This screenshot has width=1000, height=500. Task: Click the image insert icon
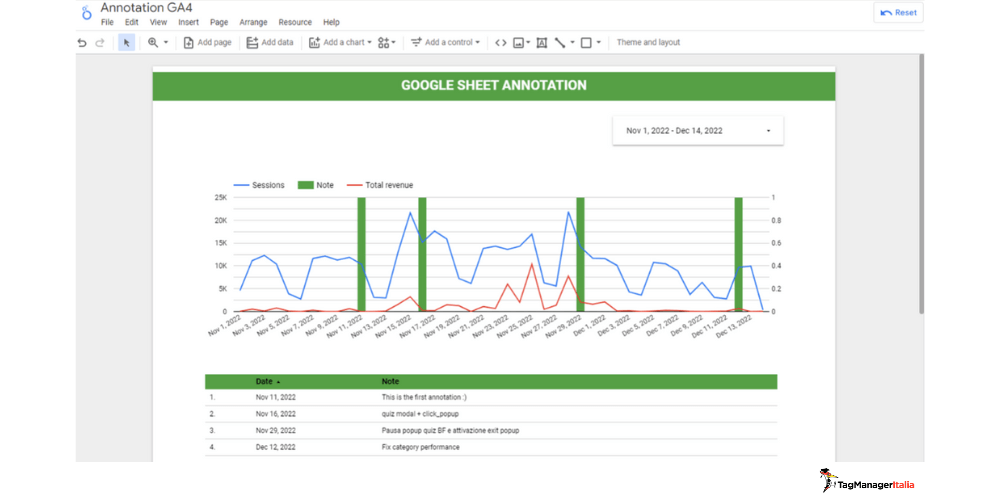518,43
